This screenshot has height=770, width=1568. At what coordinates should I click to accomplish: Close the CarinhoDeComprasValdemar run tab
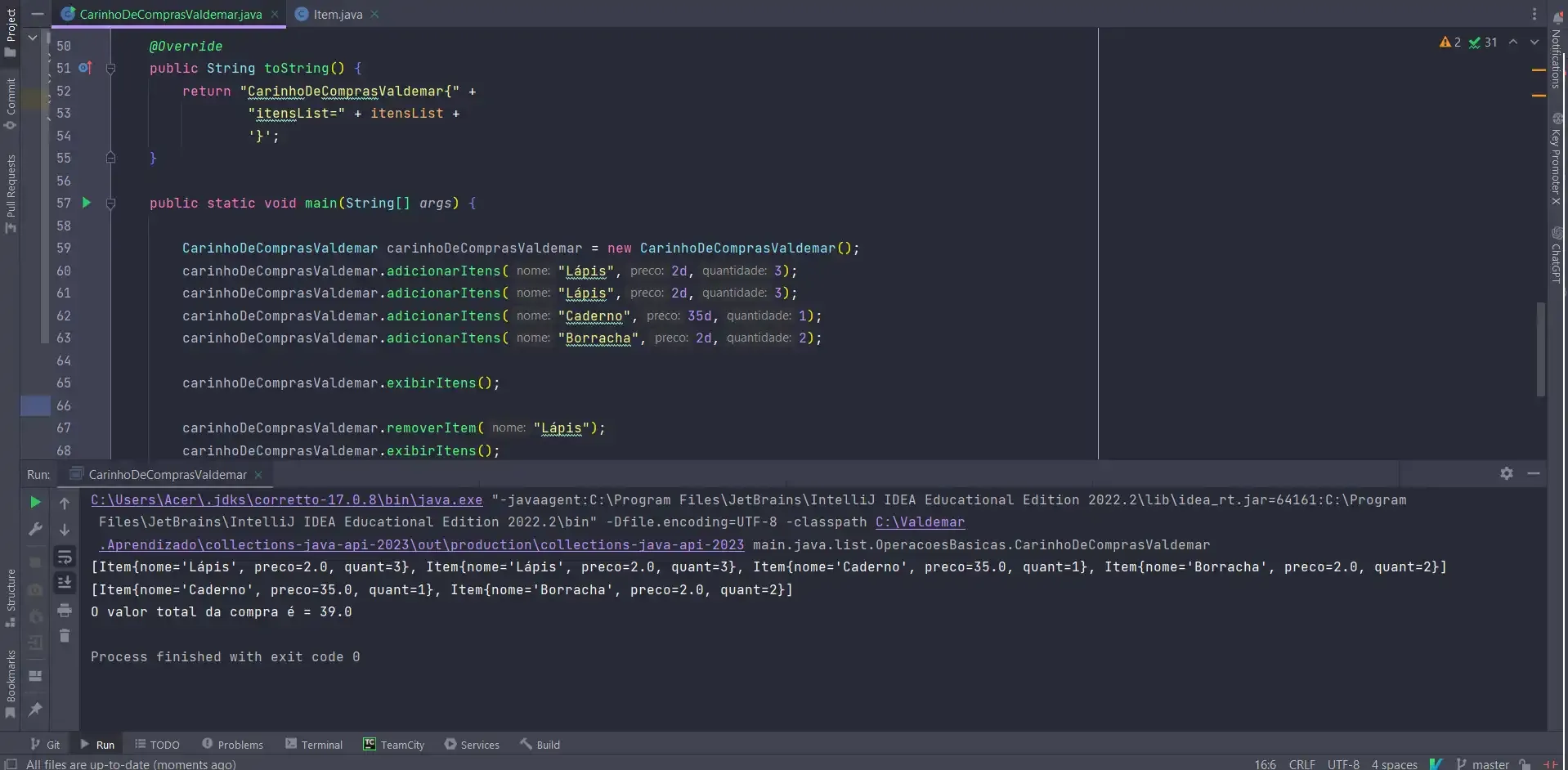[258, 474]
